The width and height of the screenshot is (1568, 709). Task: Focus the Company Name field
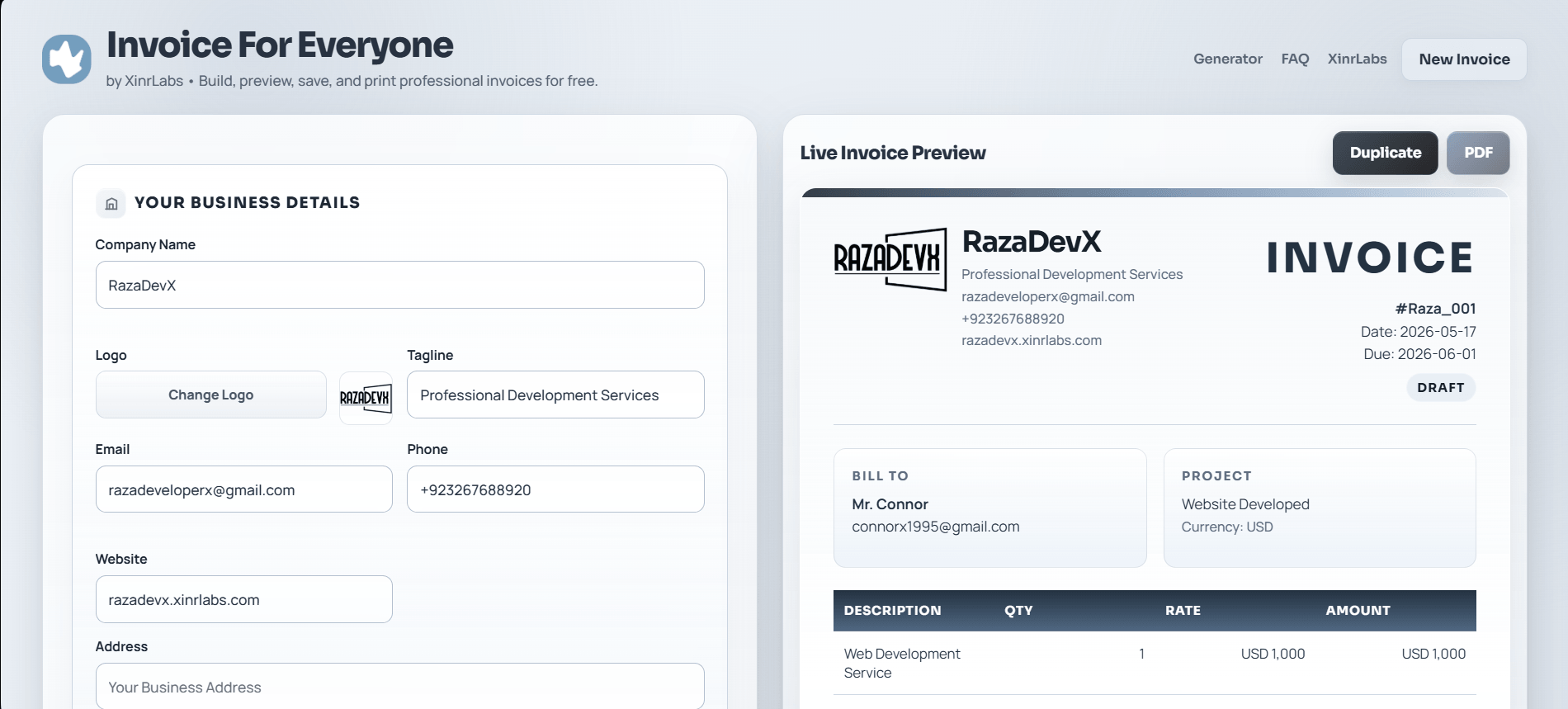(399, 285)
